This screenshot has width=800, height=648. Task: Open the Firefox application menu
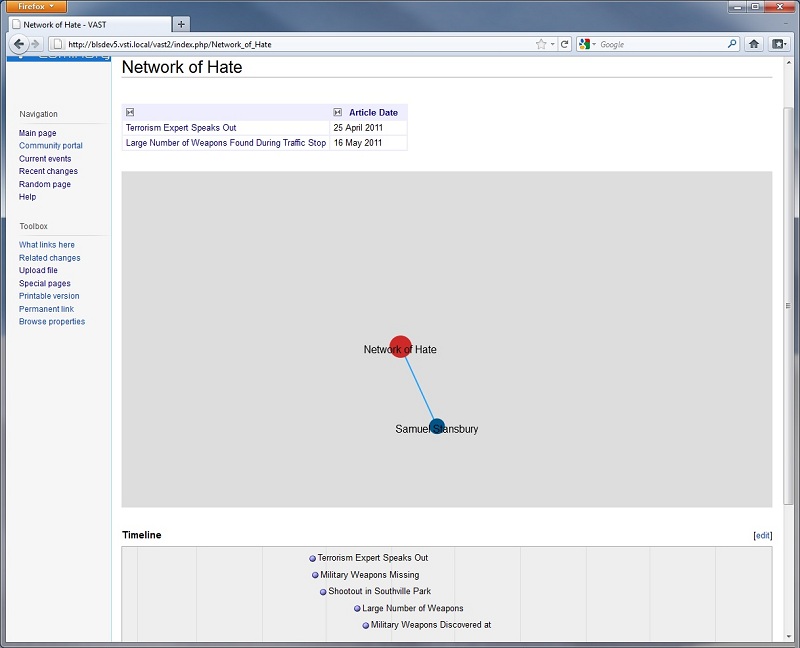36,6
